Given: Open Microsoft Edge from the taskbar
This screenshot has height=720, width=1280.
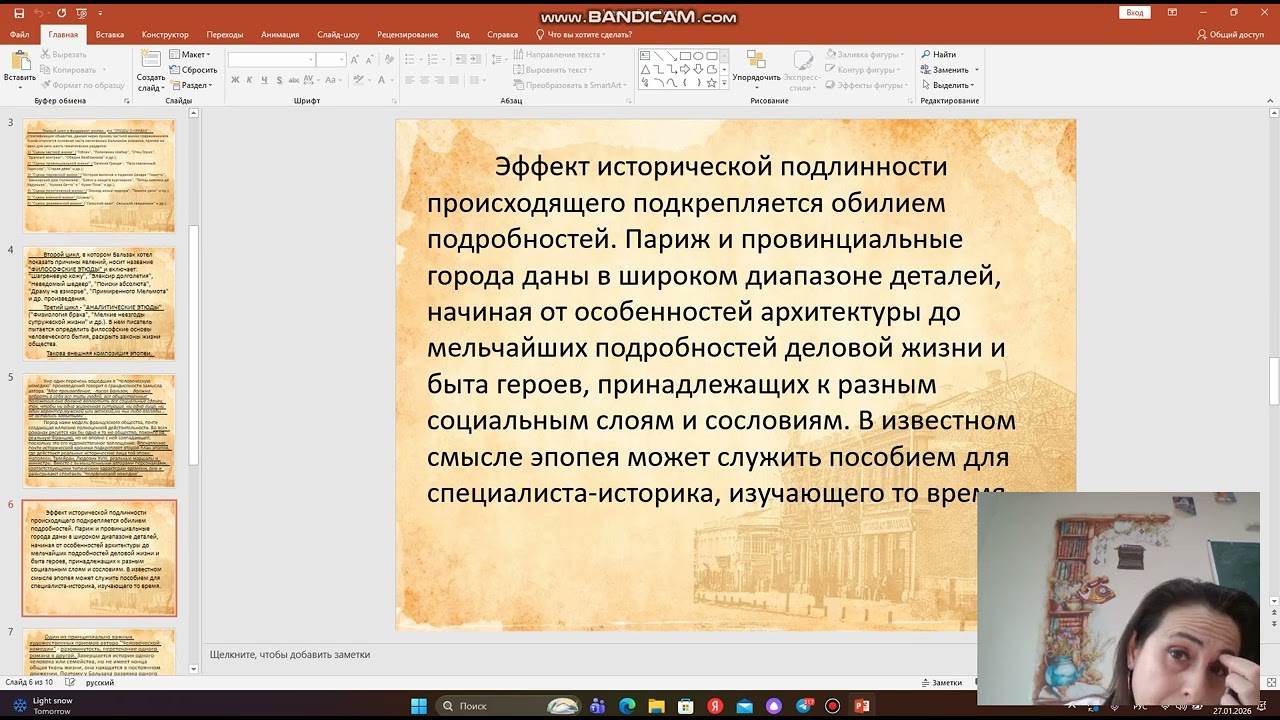Looking at the screenshot, I should click(x=626, y=706).
